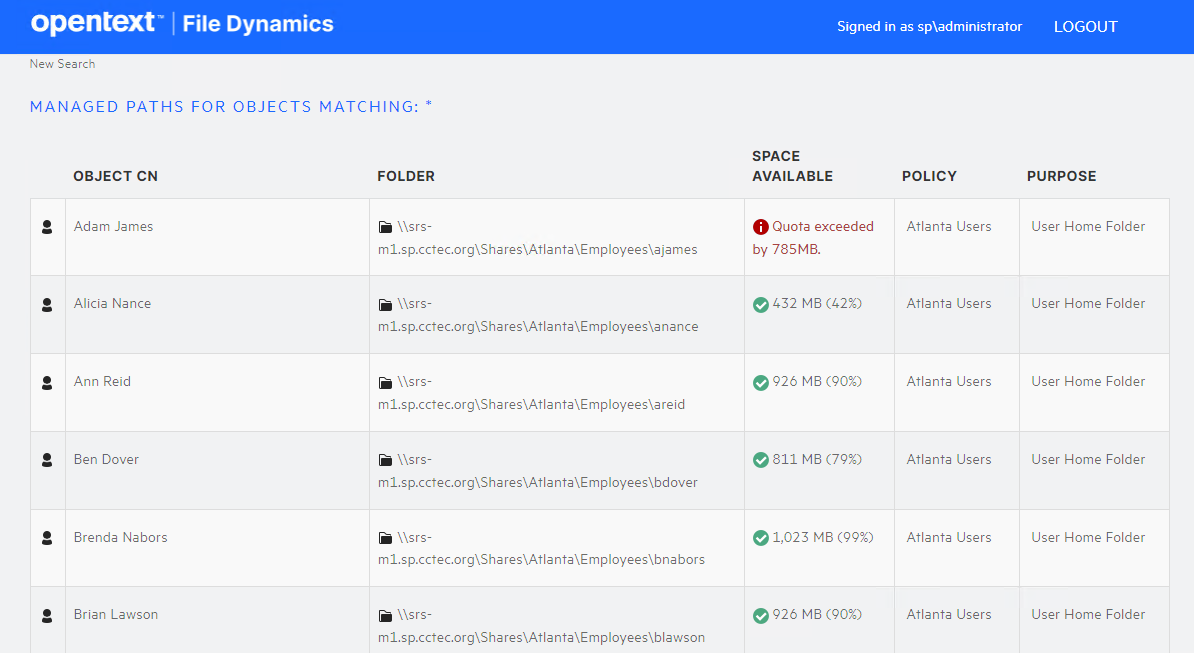Viewport: 1194px width, 653px height.
Task: Click the folder icon for the ajames path
Action: 385,227
